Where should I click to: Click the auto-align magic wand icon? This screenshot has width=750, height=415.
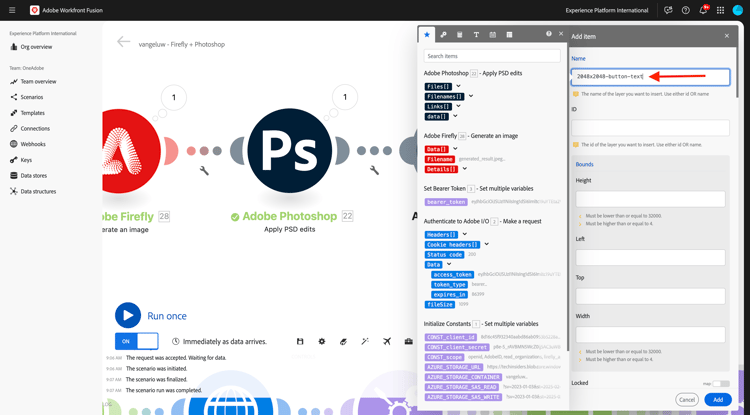(x=365, y=341)
